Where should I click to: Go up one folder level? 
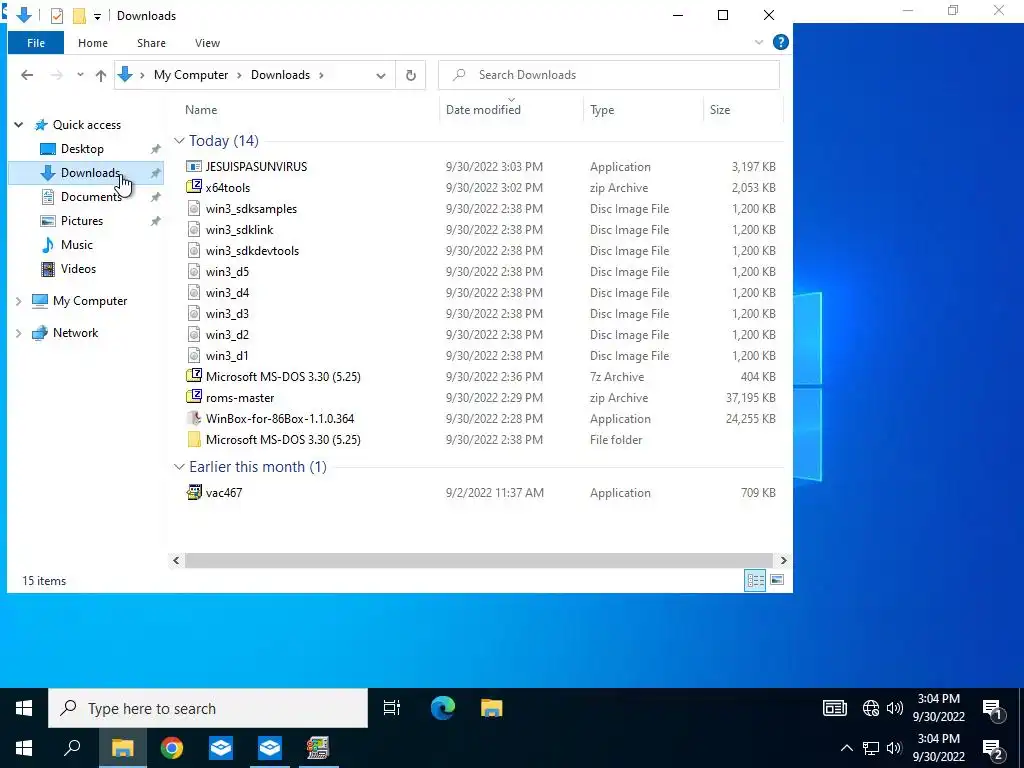101,75
